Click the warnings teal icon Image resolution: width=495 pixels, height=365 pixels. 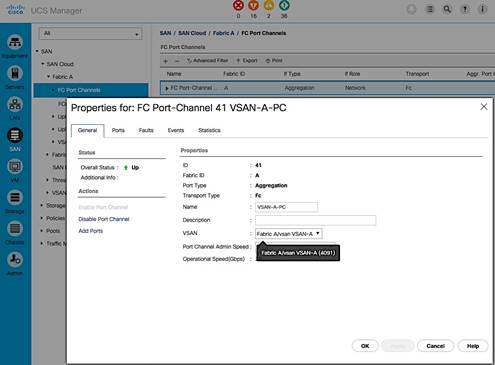coord(284,5)
